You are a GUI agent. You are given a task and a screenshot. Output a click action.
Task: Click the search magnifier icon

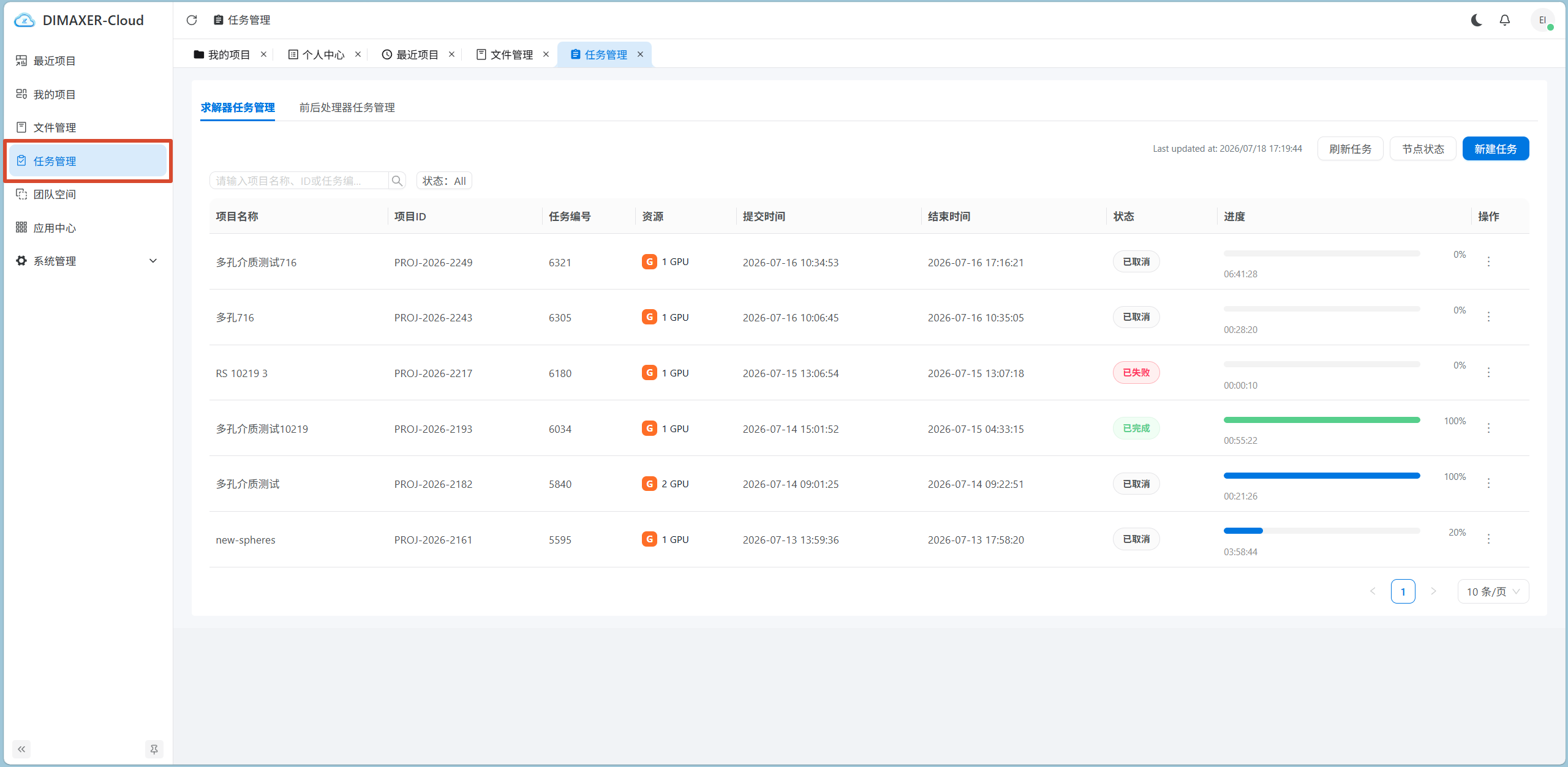(x=397, y=181)
